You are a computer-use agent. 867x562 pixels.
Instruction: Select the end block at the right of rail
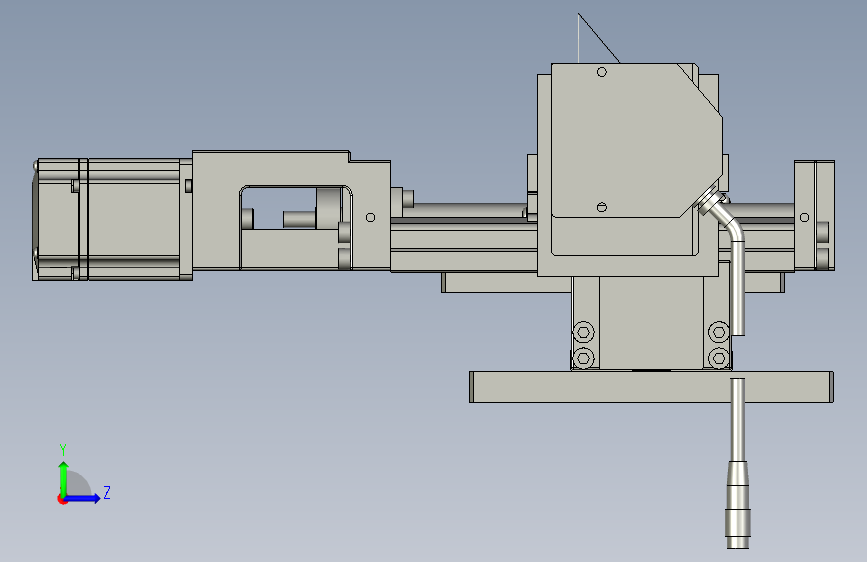point(814,215)
